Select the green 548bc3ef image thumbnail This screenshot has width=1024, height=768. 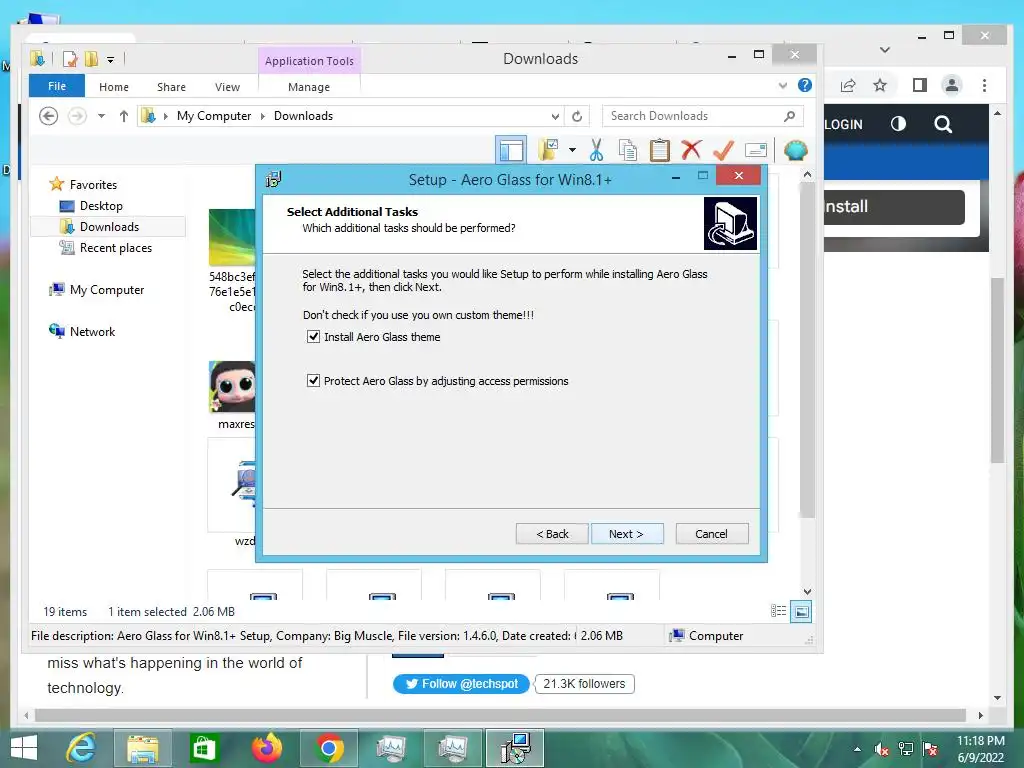click(x=232, y=237)
